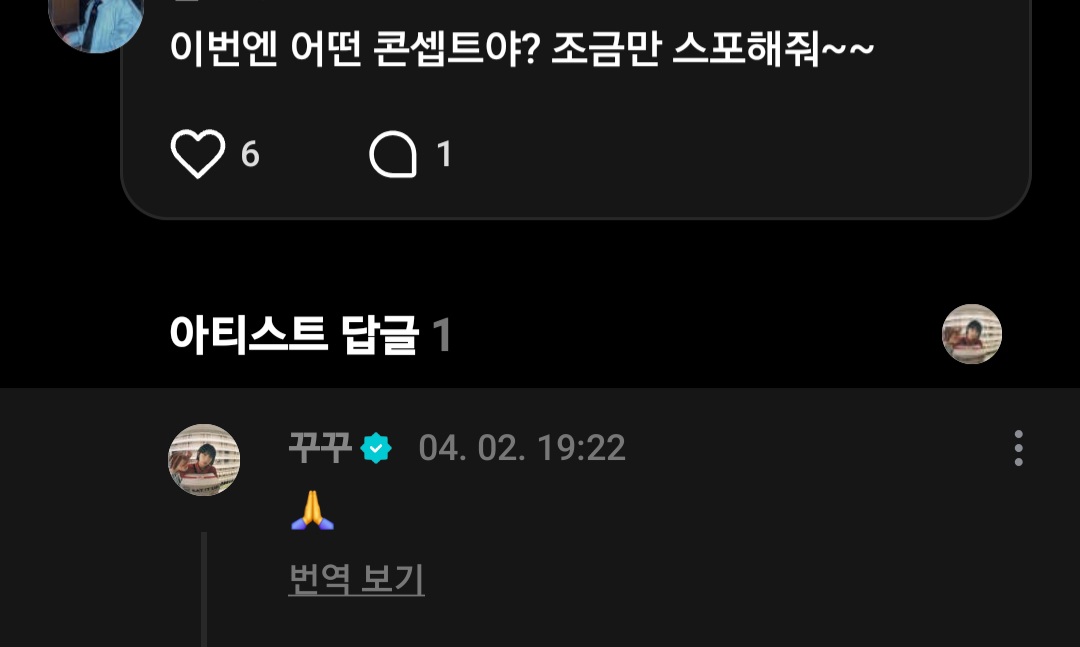Tap the like count 6
The height and width of the screenshot is (647, 1080).
click(250, 154)
